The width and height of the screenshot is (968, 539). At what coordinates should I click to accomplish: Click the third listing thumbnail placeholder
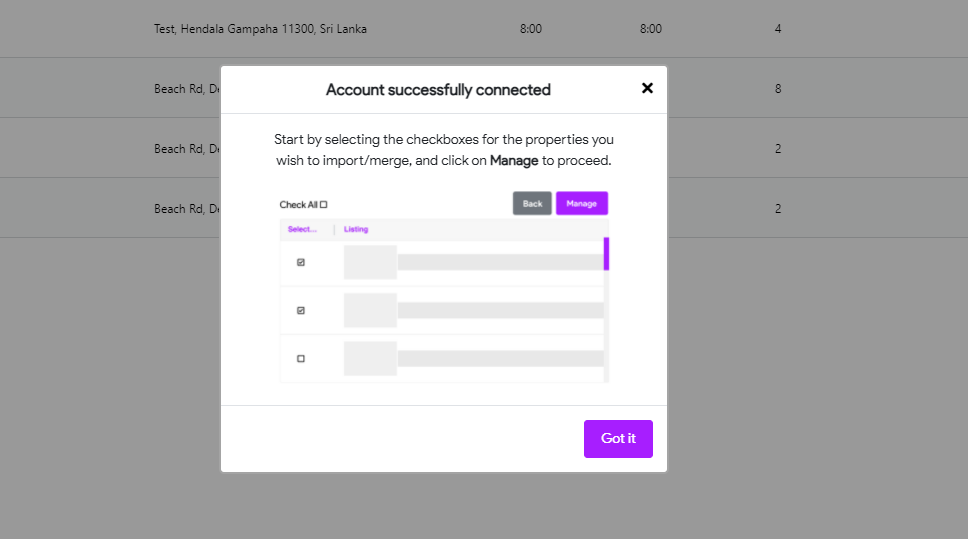pyautogui.click(x=370, y=359)
